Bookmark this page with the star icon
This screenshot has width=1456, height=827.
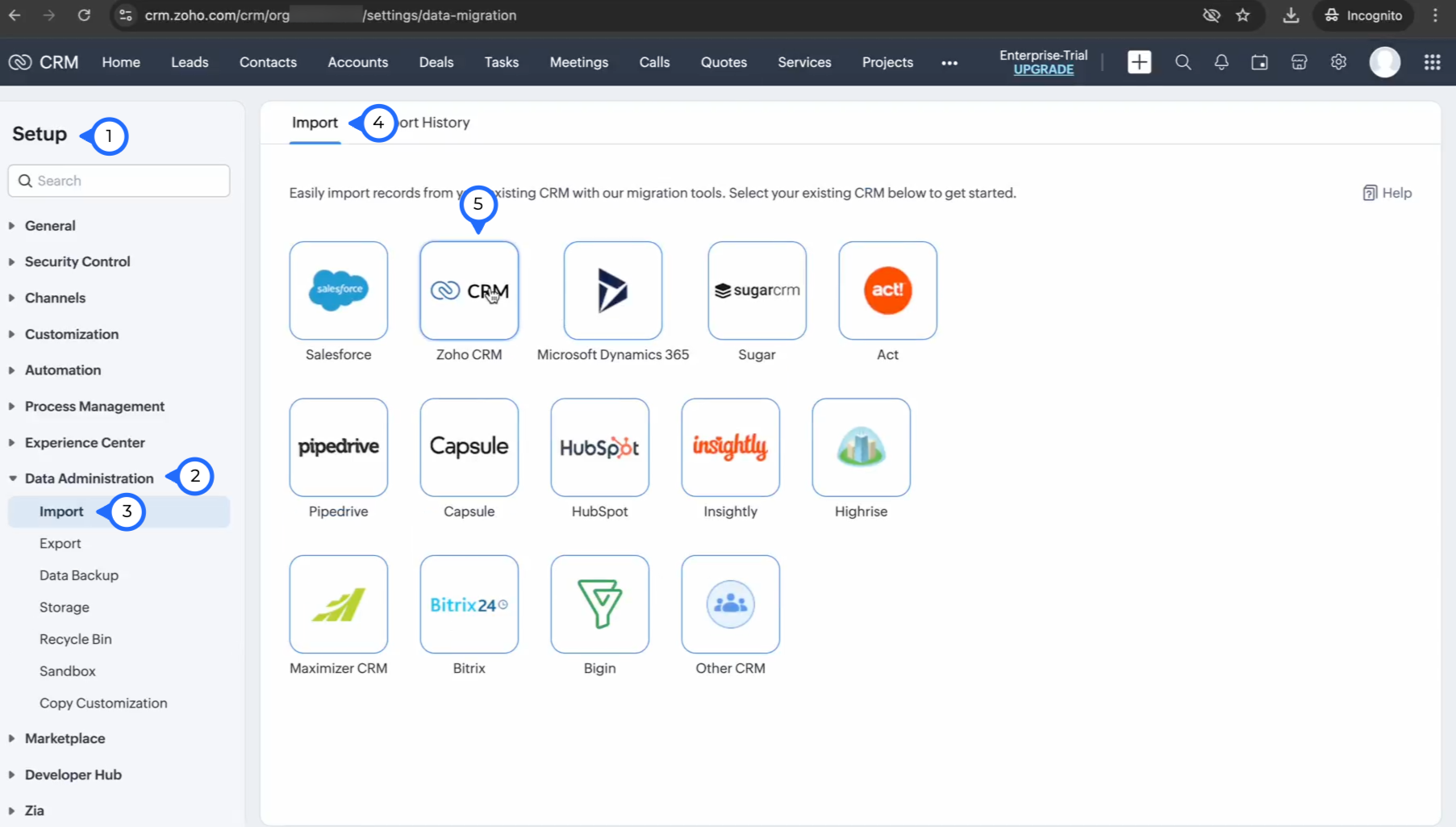point(1243,15)
